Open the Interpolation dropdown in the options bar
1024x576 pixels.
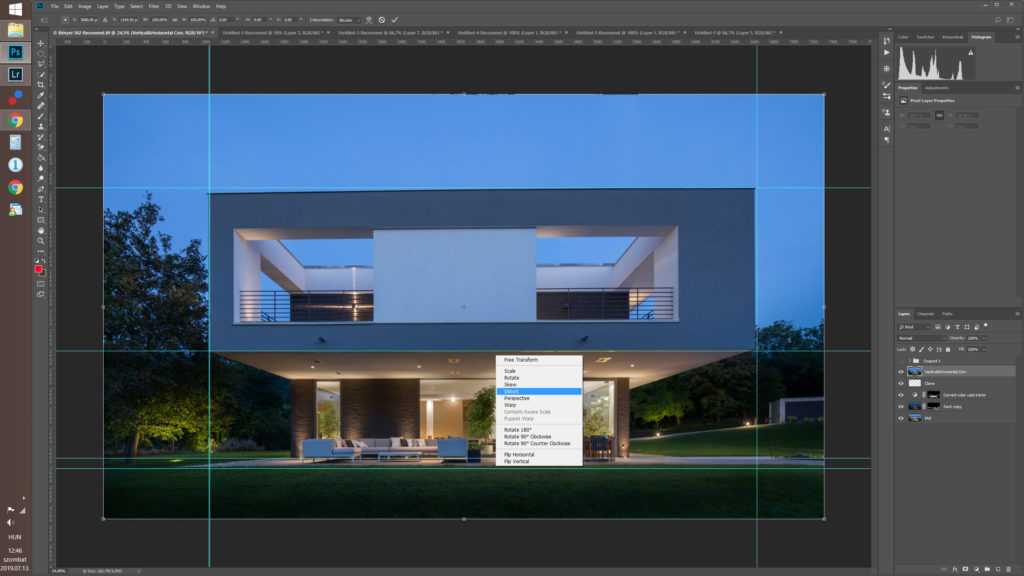346,19
